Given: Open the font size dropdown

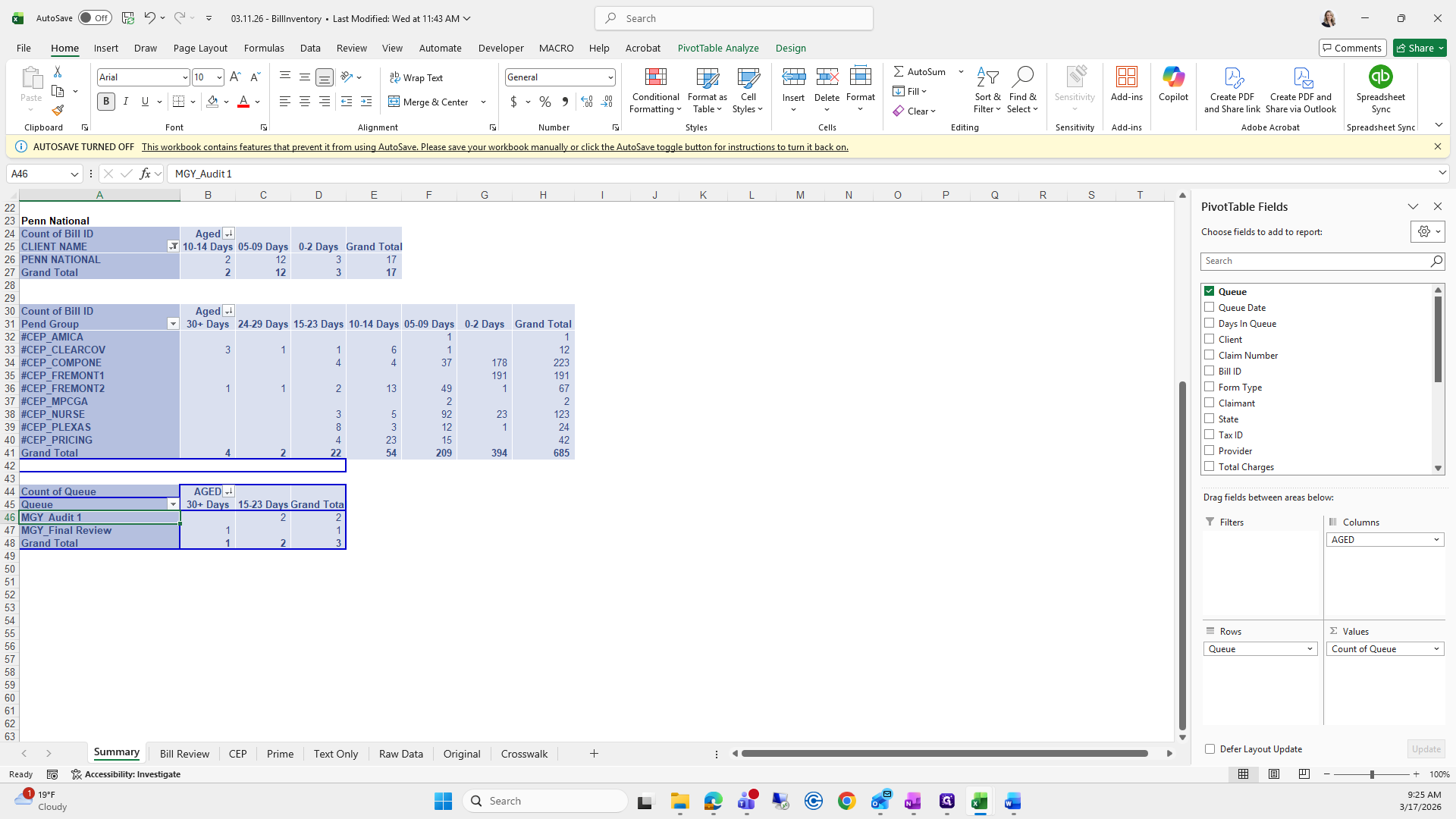Looking at the screenshot, I should point(219,77).
